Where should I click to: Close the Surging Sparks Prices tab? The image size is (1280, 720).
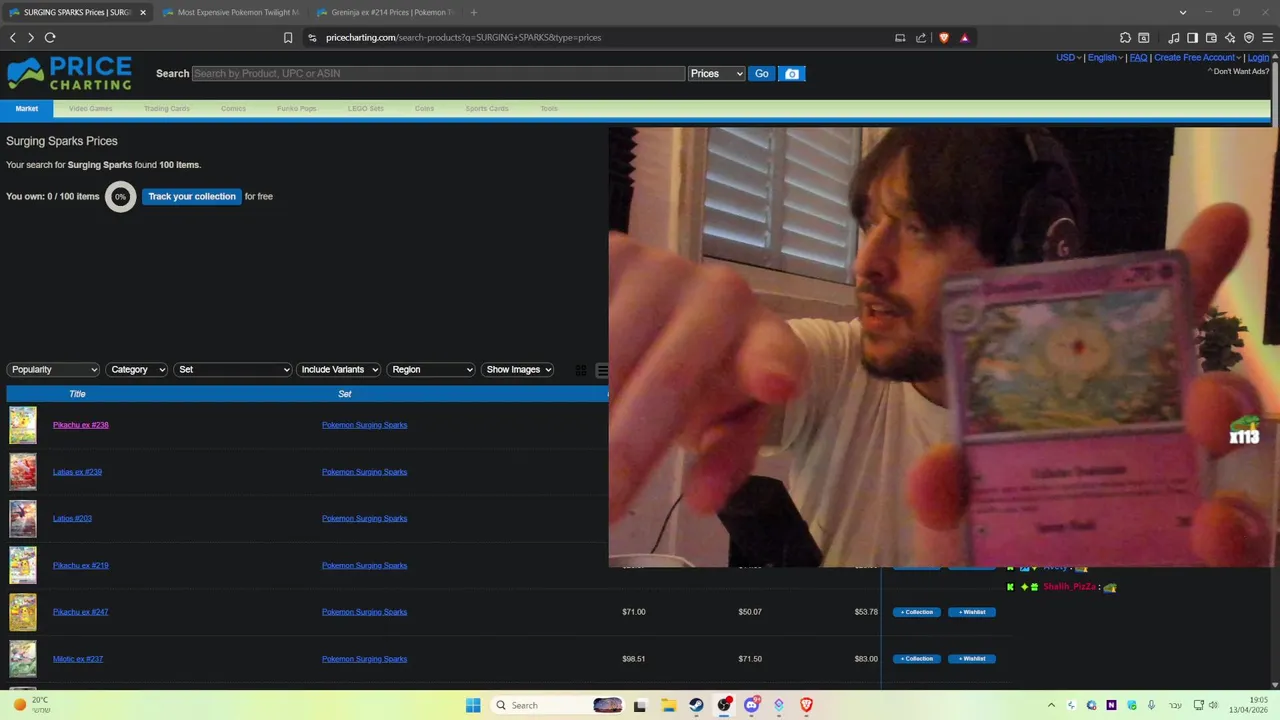click(143, 12)
